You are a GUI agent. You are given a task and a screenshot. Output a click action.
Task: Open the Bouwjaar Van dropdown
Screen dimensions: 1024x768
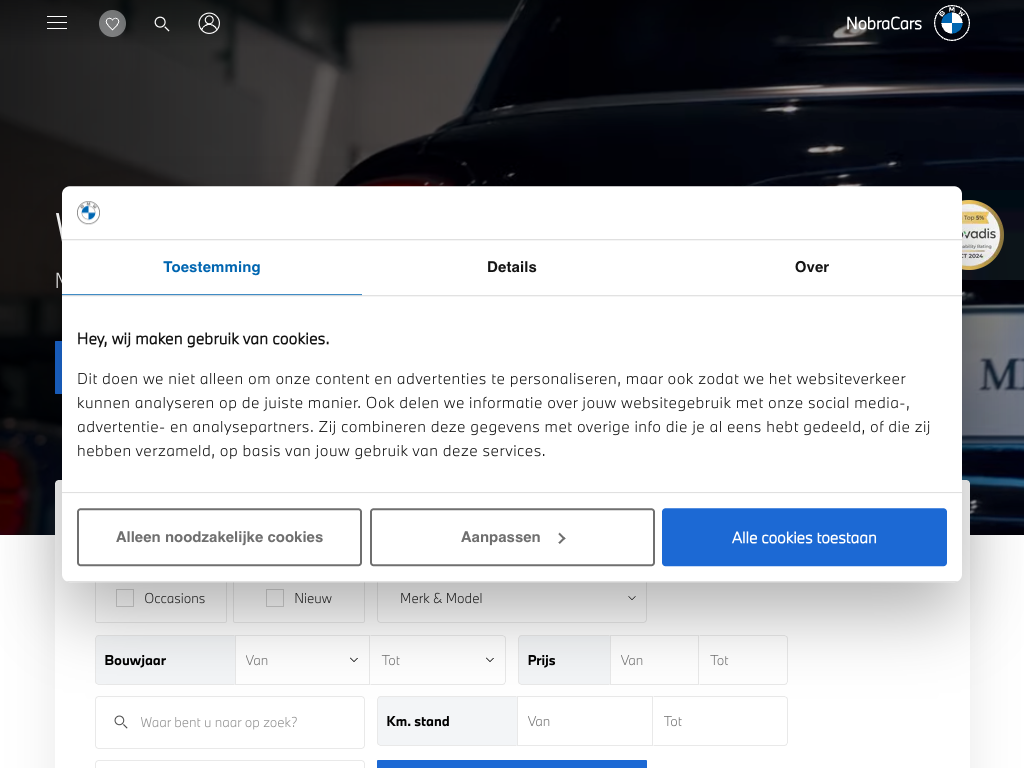tap(302, 660)
